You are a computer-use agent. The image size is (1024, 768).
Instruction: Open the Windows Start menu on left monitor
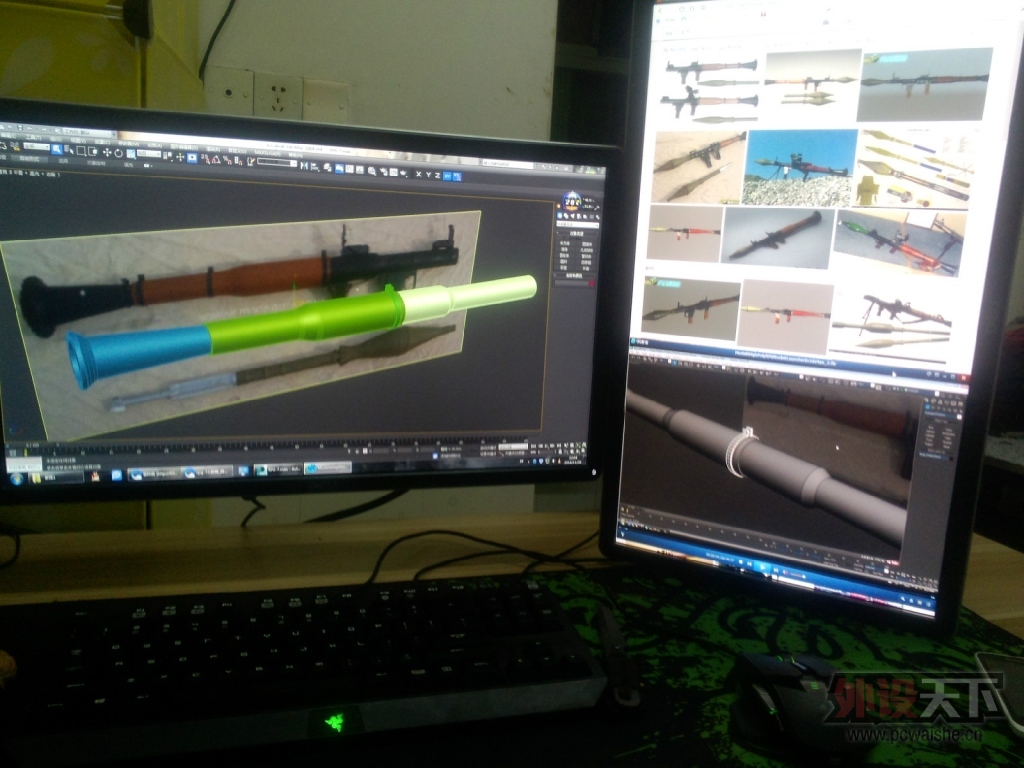click(17, 478)
